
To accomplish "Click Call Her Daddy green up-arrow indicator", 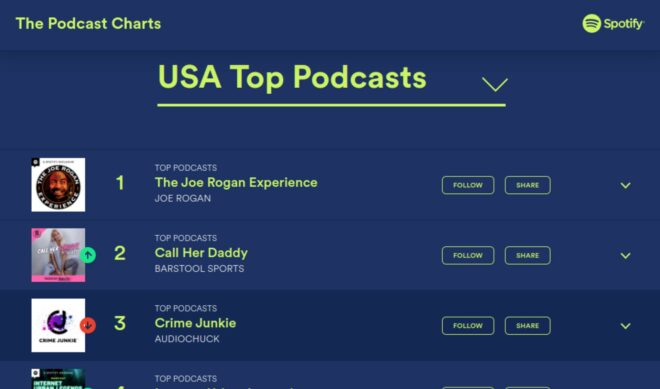I will coord(88,255).
